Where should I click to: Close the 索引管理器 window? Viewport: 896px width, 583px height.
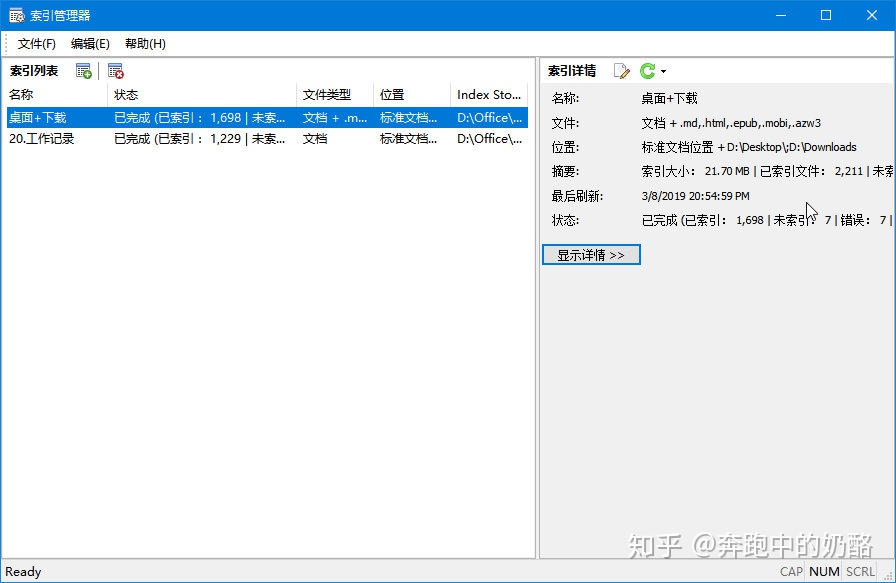[871, 15]
